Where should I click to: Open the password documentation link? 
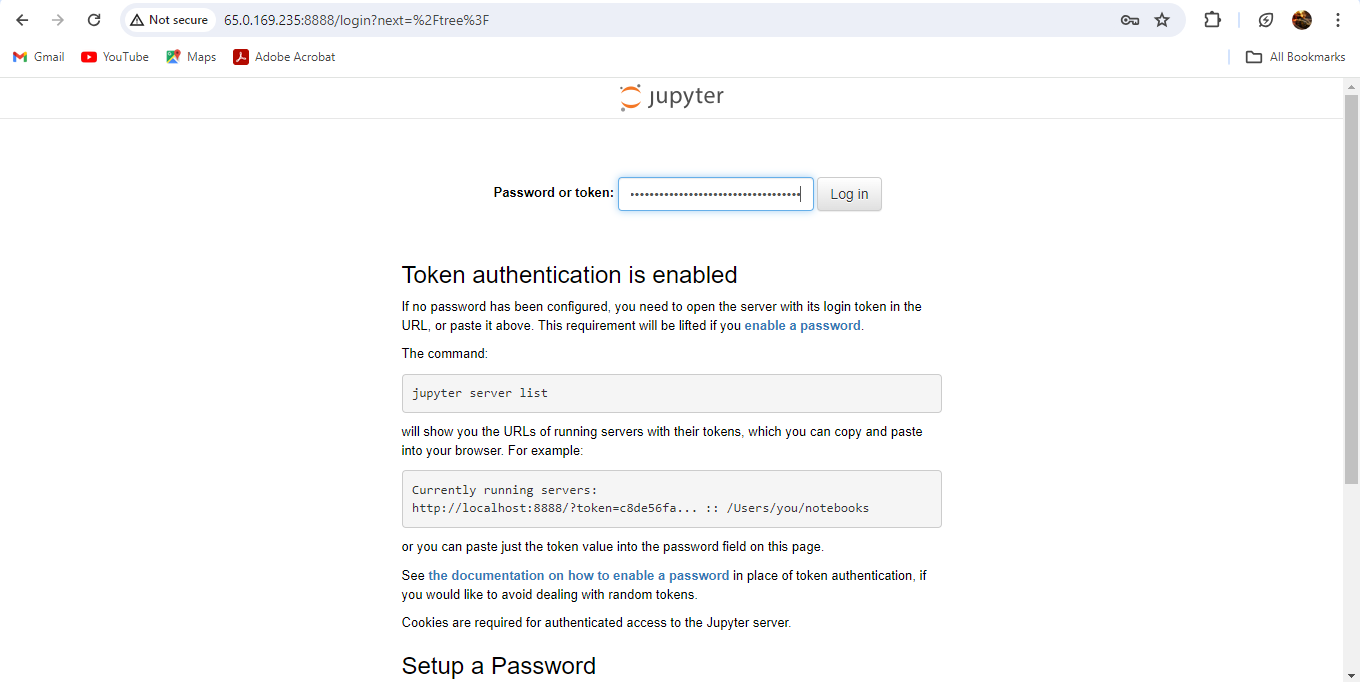pyautogui.click(x=578, y=575)
